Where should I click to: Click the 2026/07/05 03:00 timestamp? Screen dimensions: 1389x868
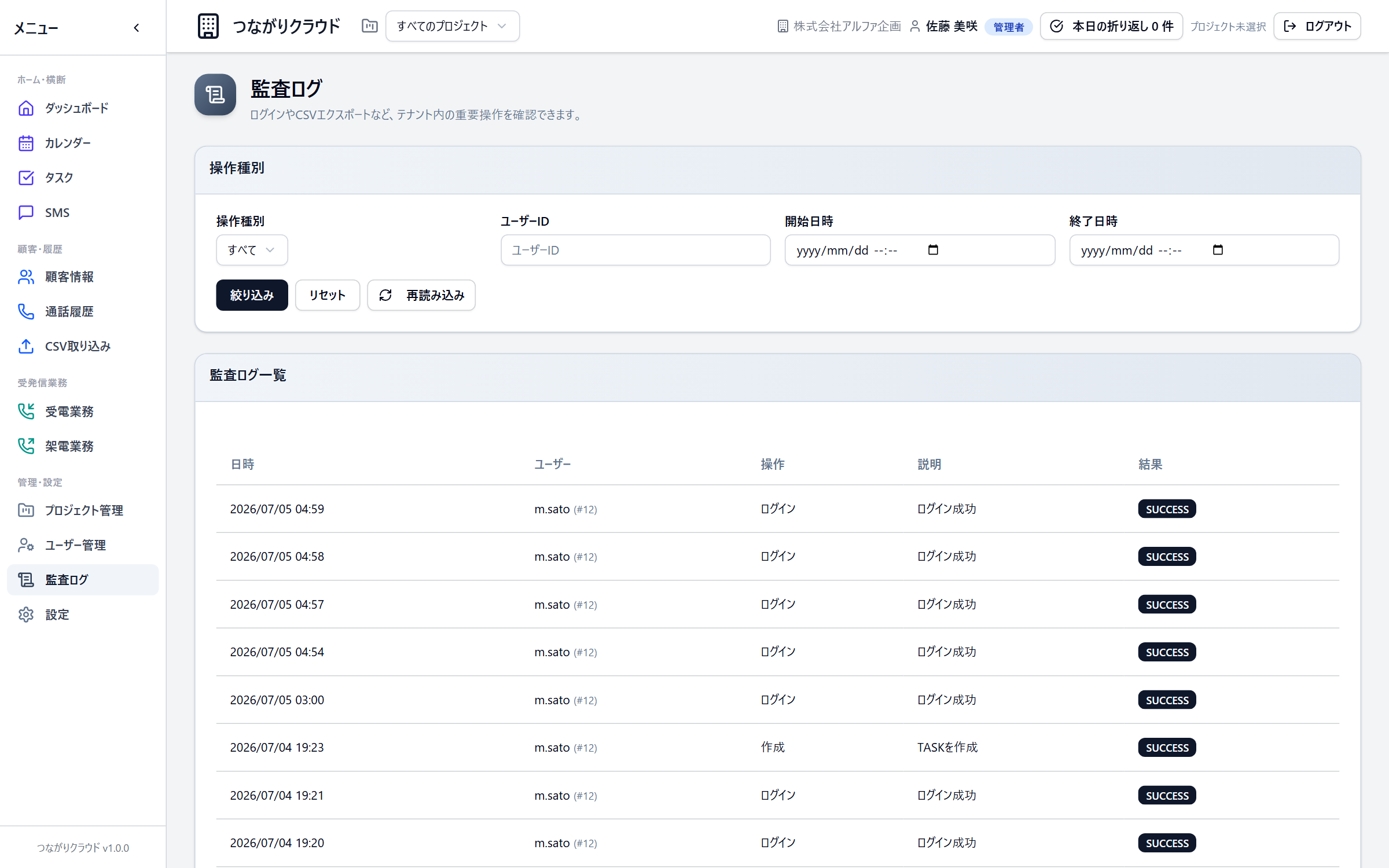tap(277, 700)
